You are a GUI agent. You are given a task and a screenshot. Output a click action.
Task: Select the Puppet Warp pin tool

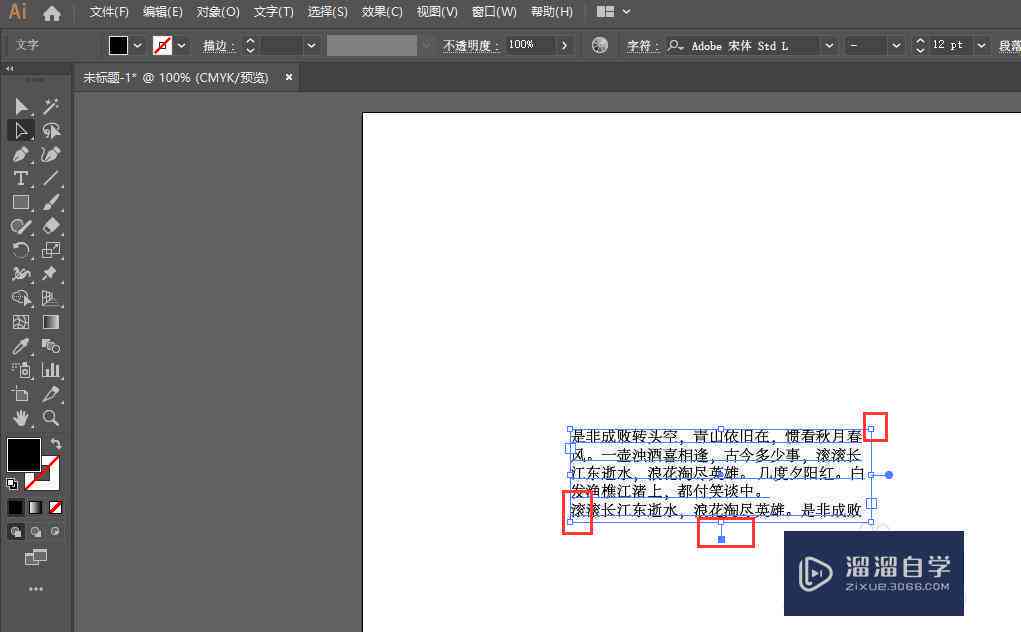pos(51,273)
